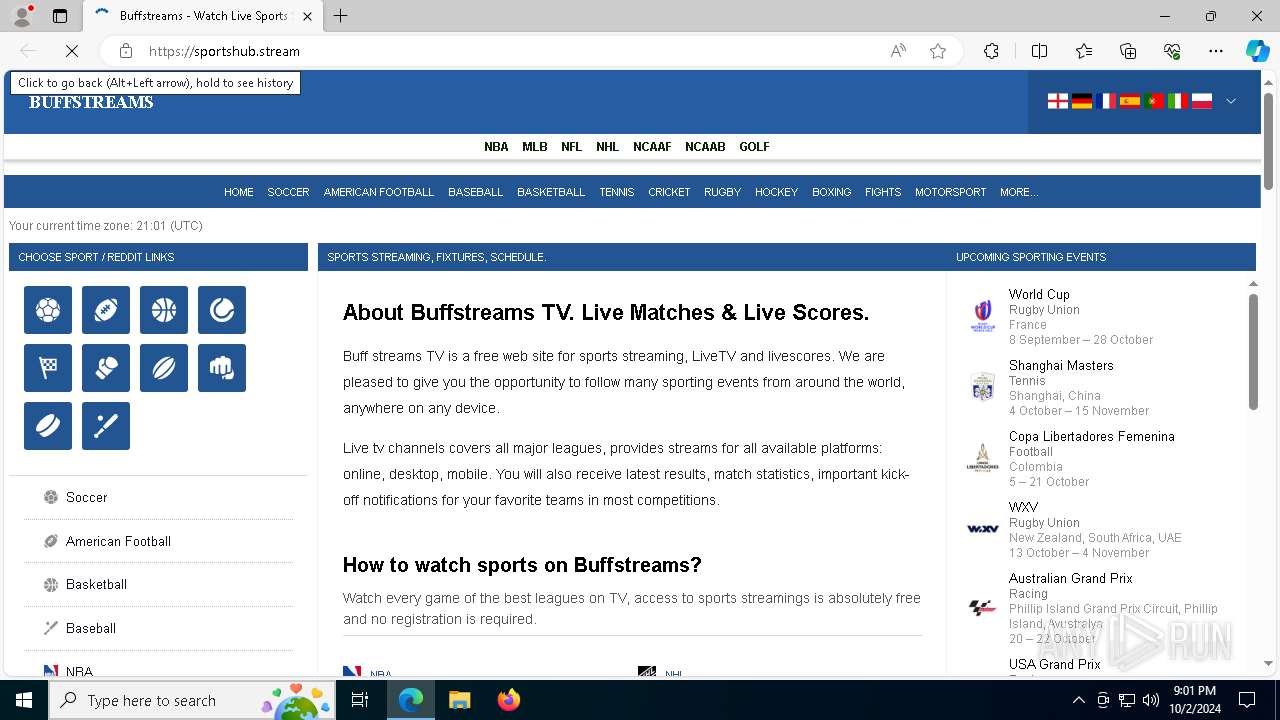Open the GOLF league link
This screenshot has width=1280, height=720.
(x=754, y=146)
